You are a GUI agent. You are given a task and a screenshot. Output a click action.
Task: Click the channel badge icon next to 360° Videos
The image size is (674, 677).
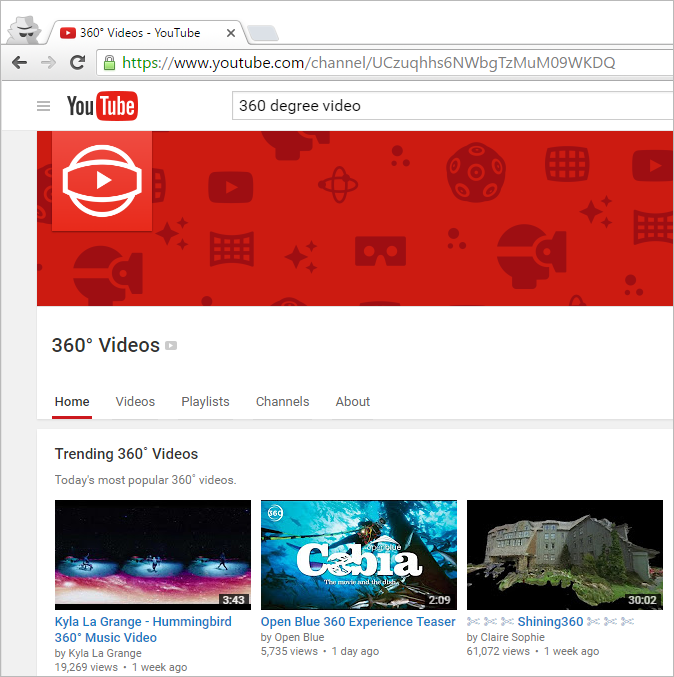point(171,346)
